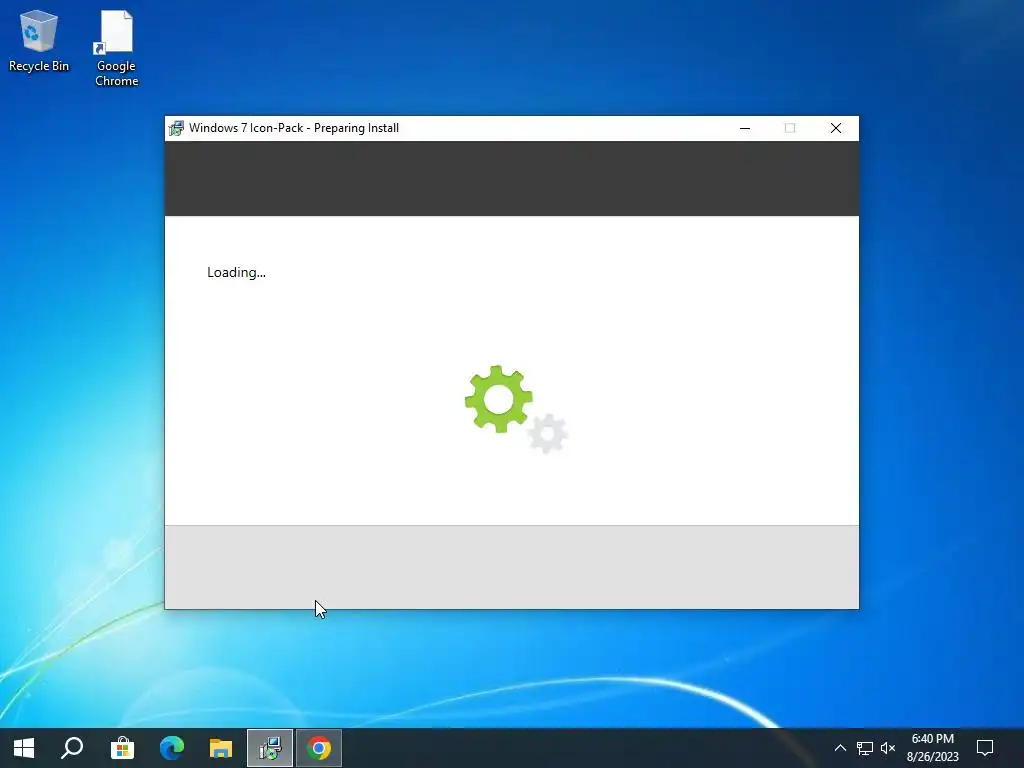
Task: Open network status tray icon
Action: (865, 748)
